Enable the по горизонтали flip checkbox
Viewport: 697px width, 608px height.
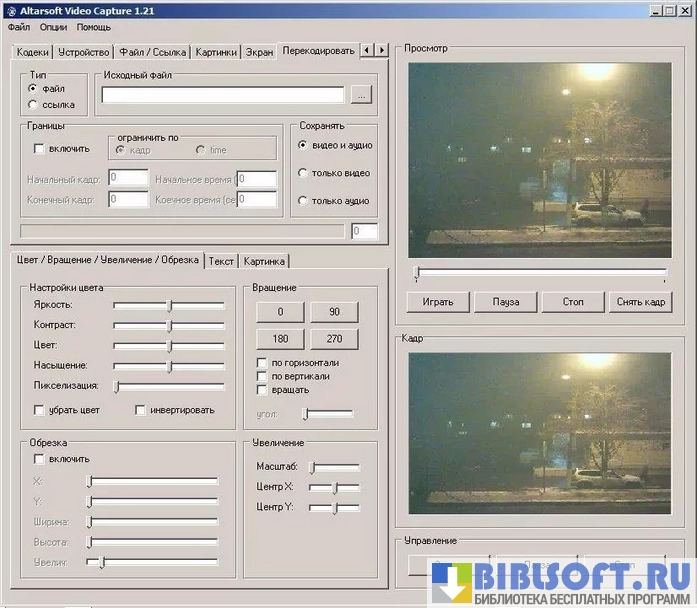click(x=263, y=363)
